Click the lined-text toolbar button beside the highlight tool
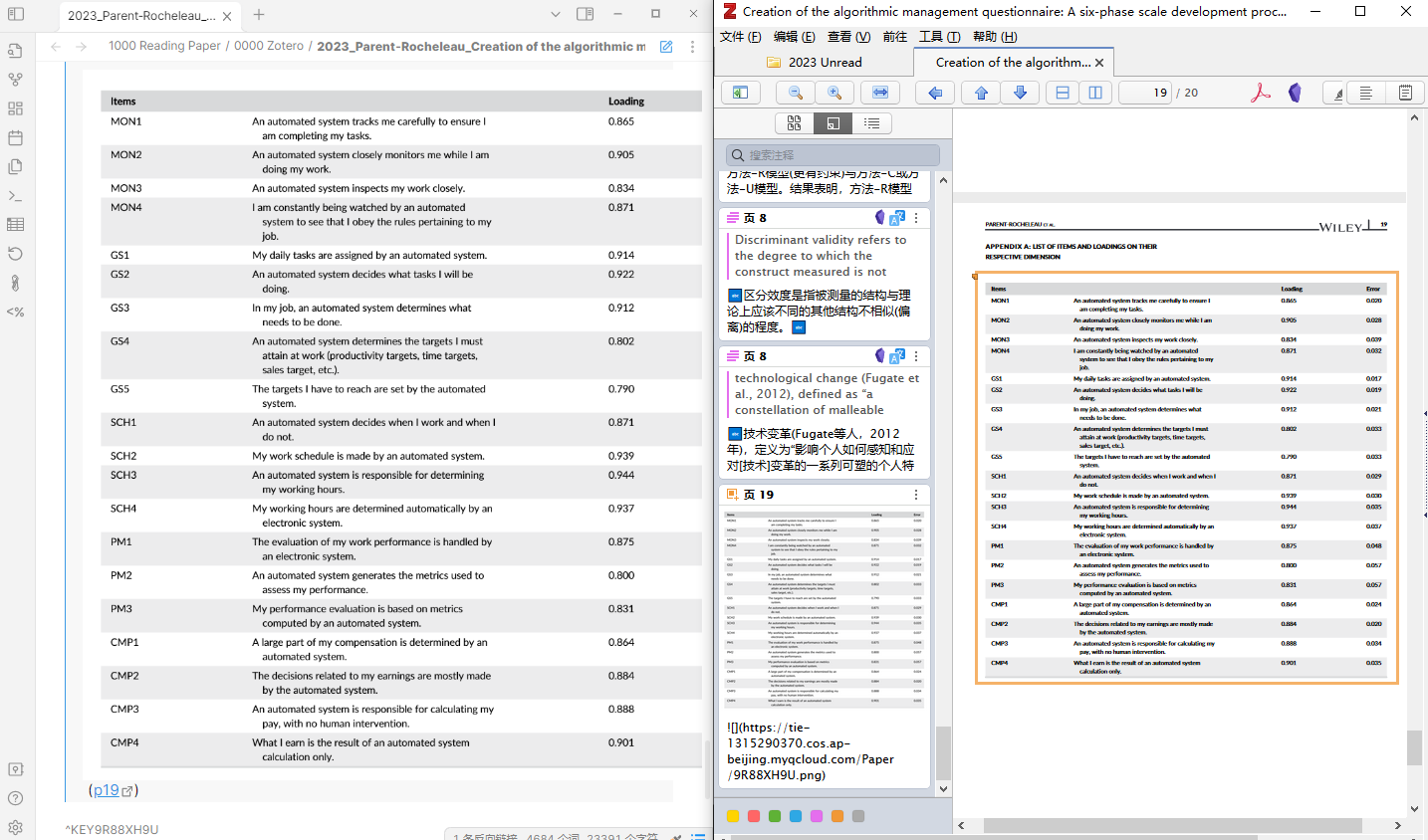The width and height of the screenshot is (1428, 840). [1366, 93]
